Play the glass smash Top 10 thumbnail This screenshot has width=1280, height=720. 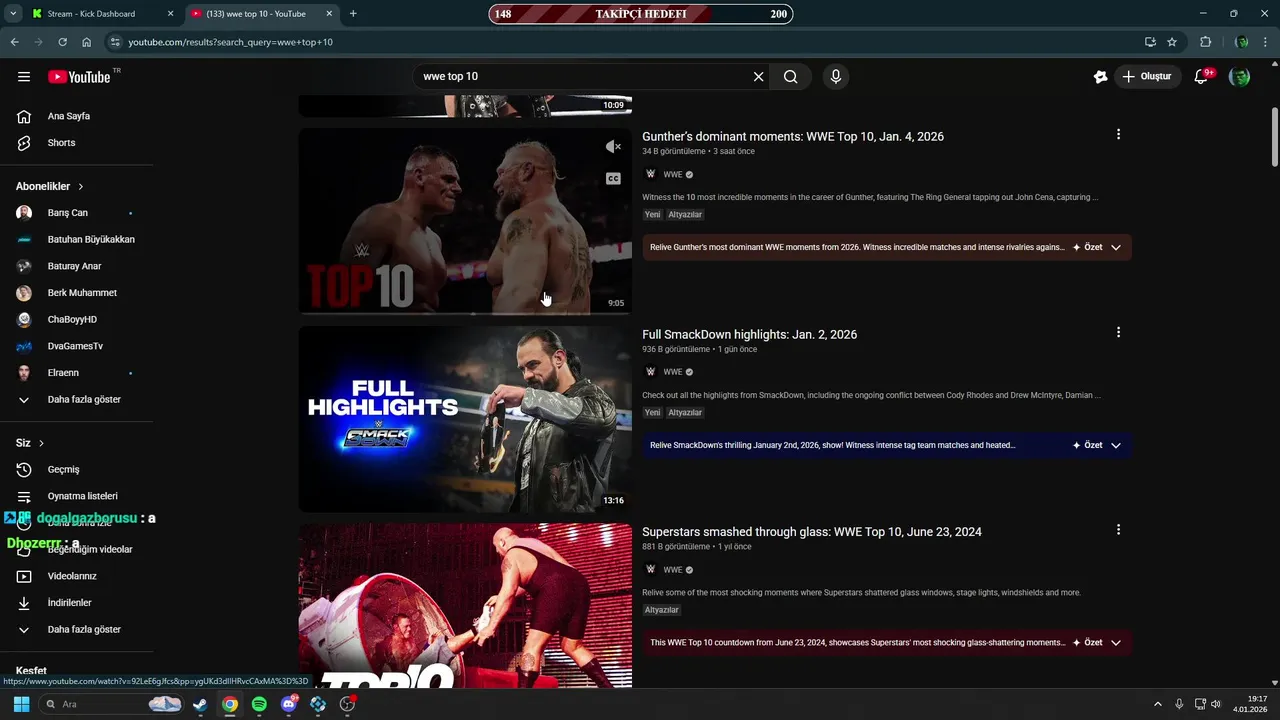pyautogui.click(x=465, y=606)
